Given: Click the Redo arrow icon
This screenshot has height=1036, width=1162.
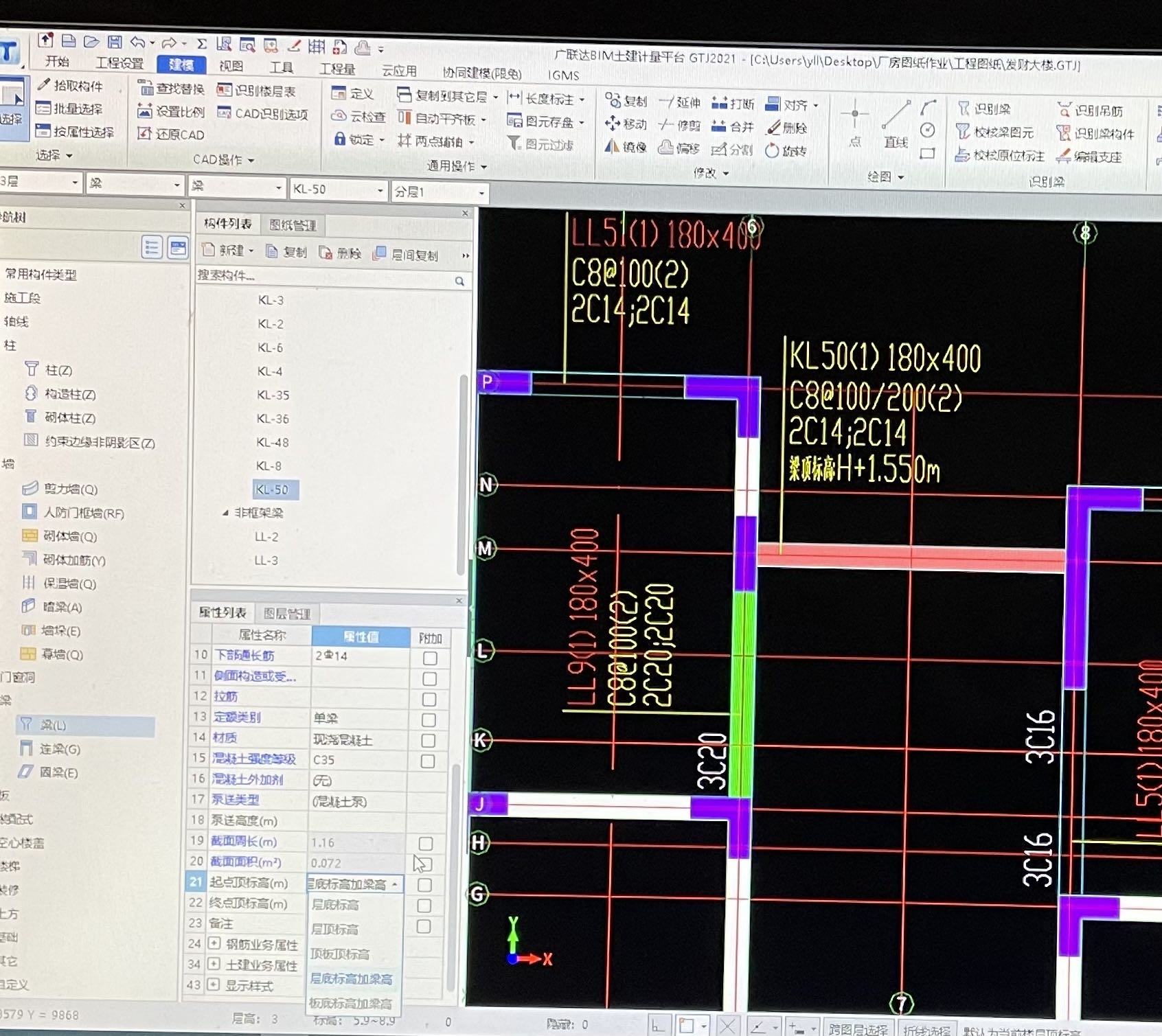Looking at the screenshot, I should pos(169,43).
